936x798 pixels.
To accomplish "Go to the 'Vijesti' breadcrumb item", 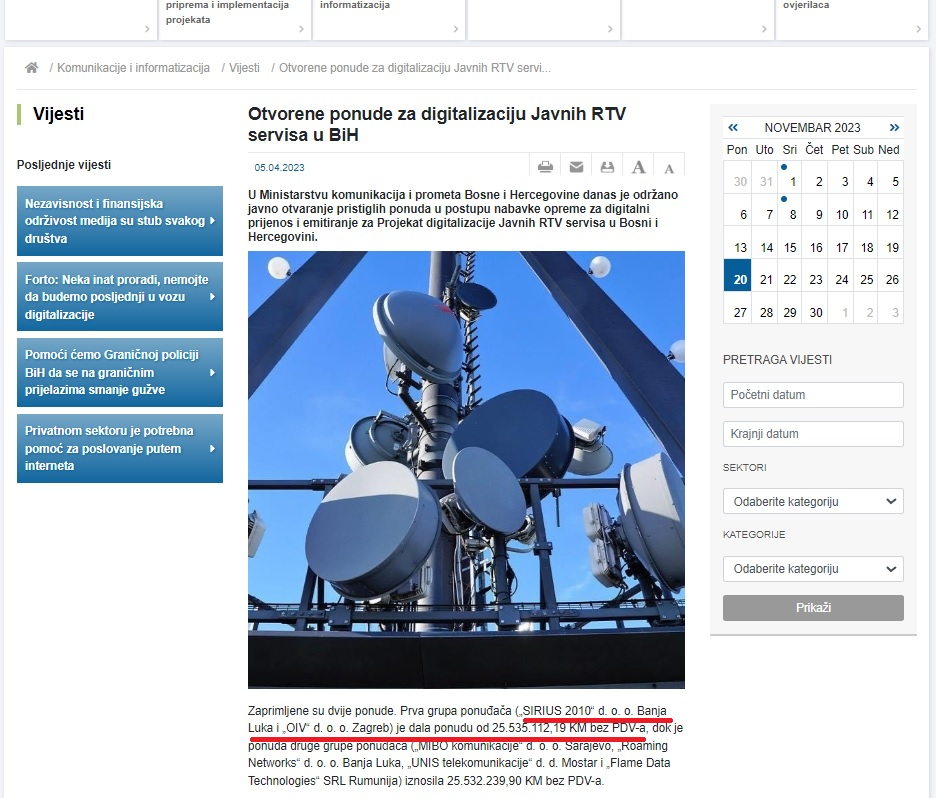I will tap(244, 68).
